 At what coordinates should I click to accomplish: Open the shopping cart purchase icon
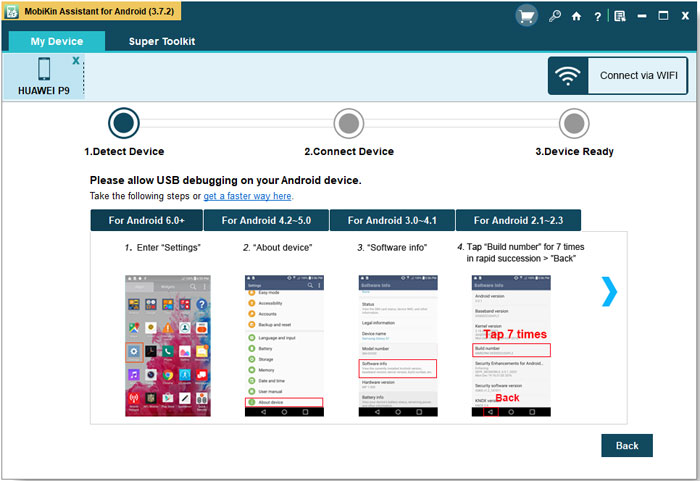pyautogui.click(x=526, y=17)
